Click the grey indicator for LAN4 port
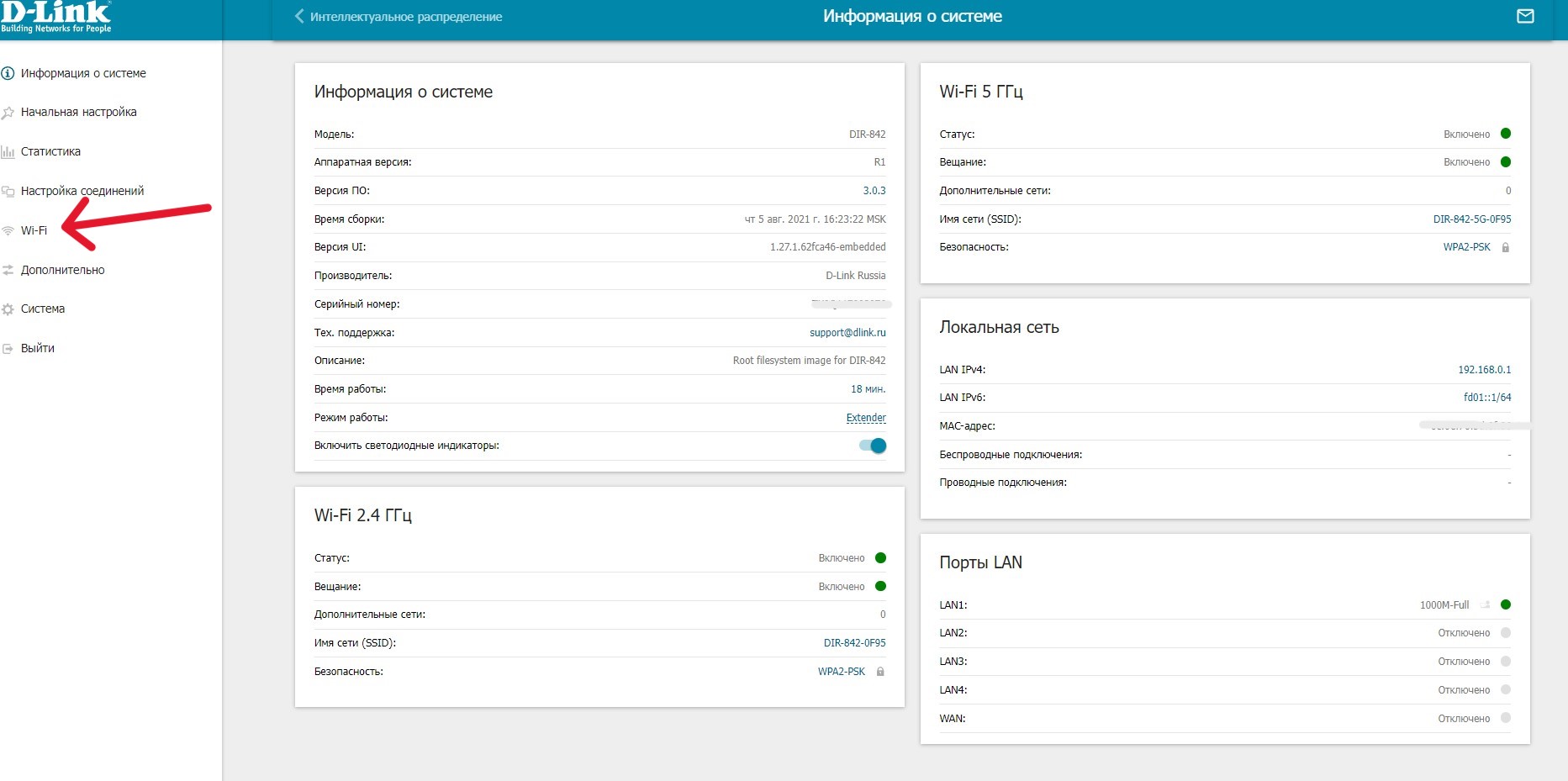1568x781 pixels. tap(1506, 689)
